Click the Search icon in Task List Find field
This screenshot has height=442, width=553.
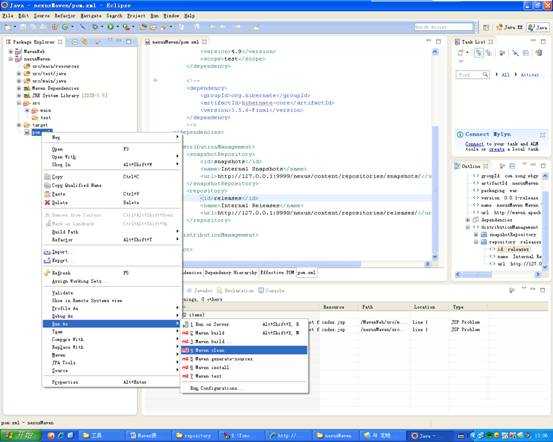point(485,75)
